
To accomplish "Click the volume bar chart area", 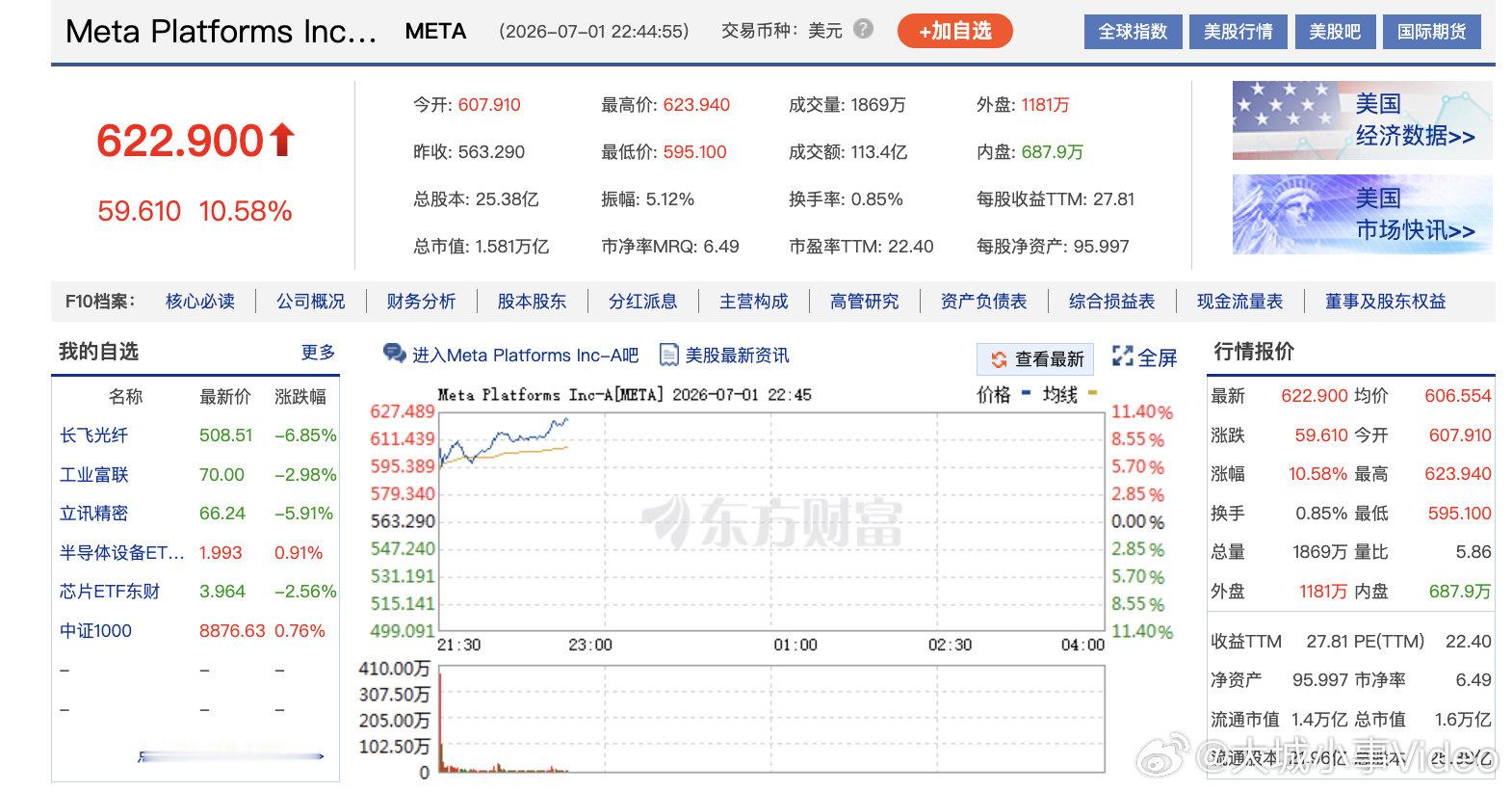I will (x=771, y=719).
